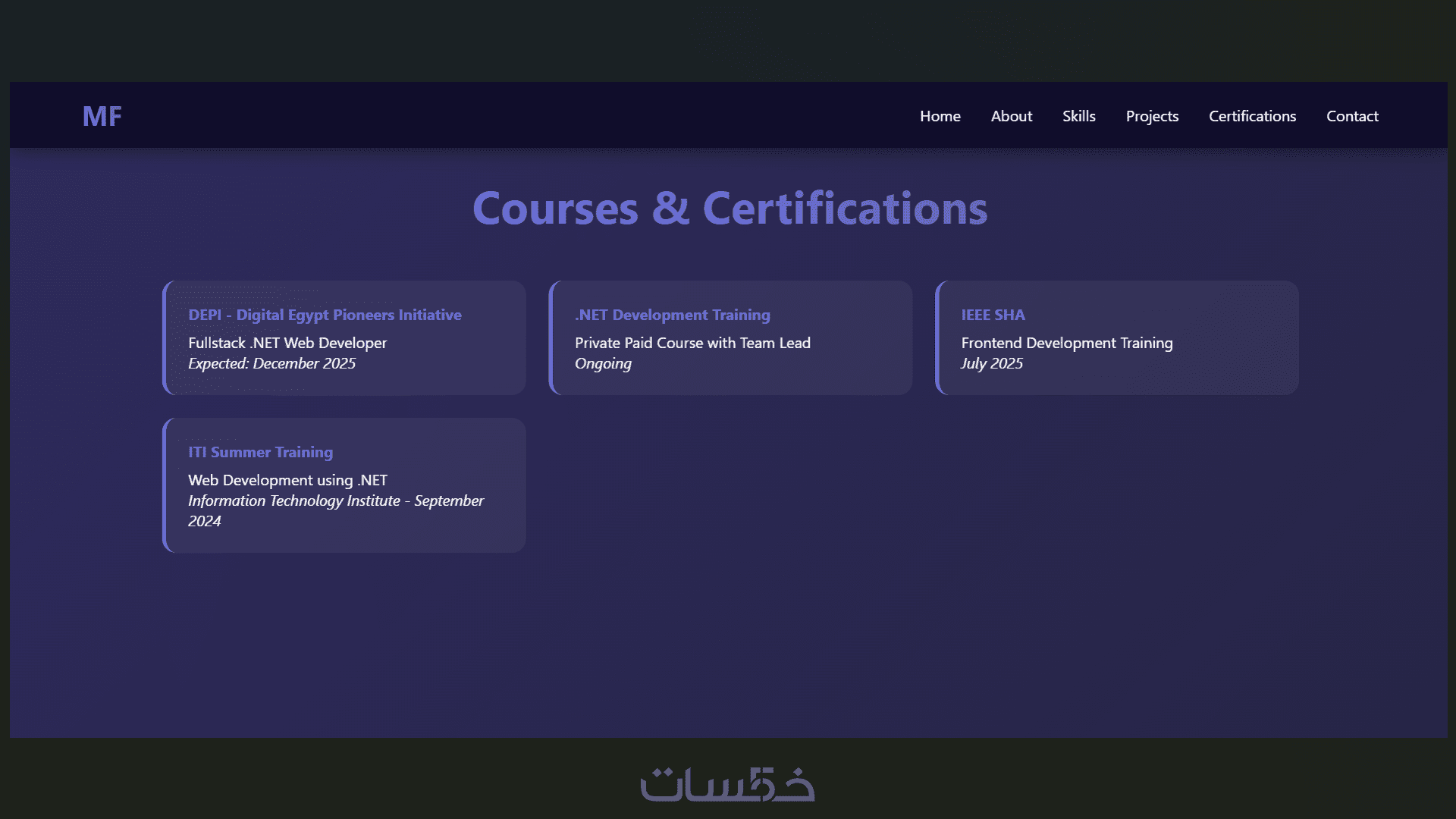The width and height of the screenshot is (1456, 819).
Task: Click the Courses & Certifications heading
Action: coord(730,209)
